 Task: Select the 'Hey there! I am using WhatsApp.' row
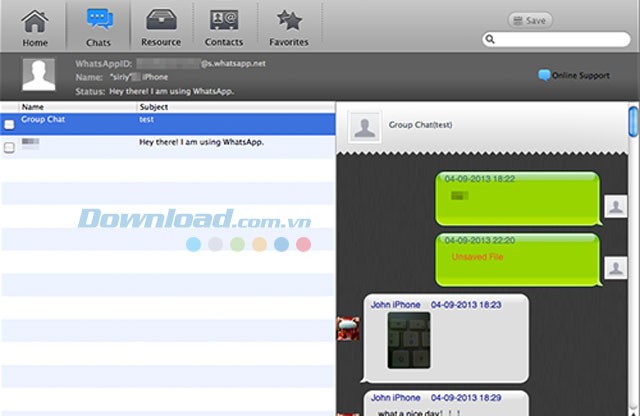(168, 147)
